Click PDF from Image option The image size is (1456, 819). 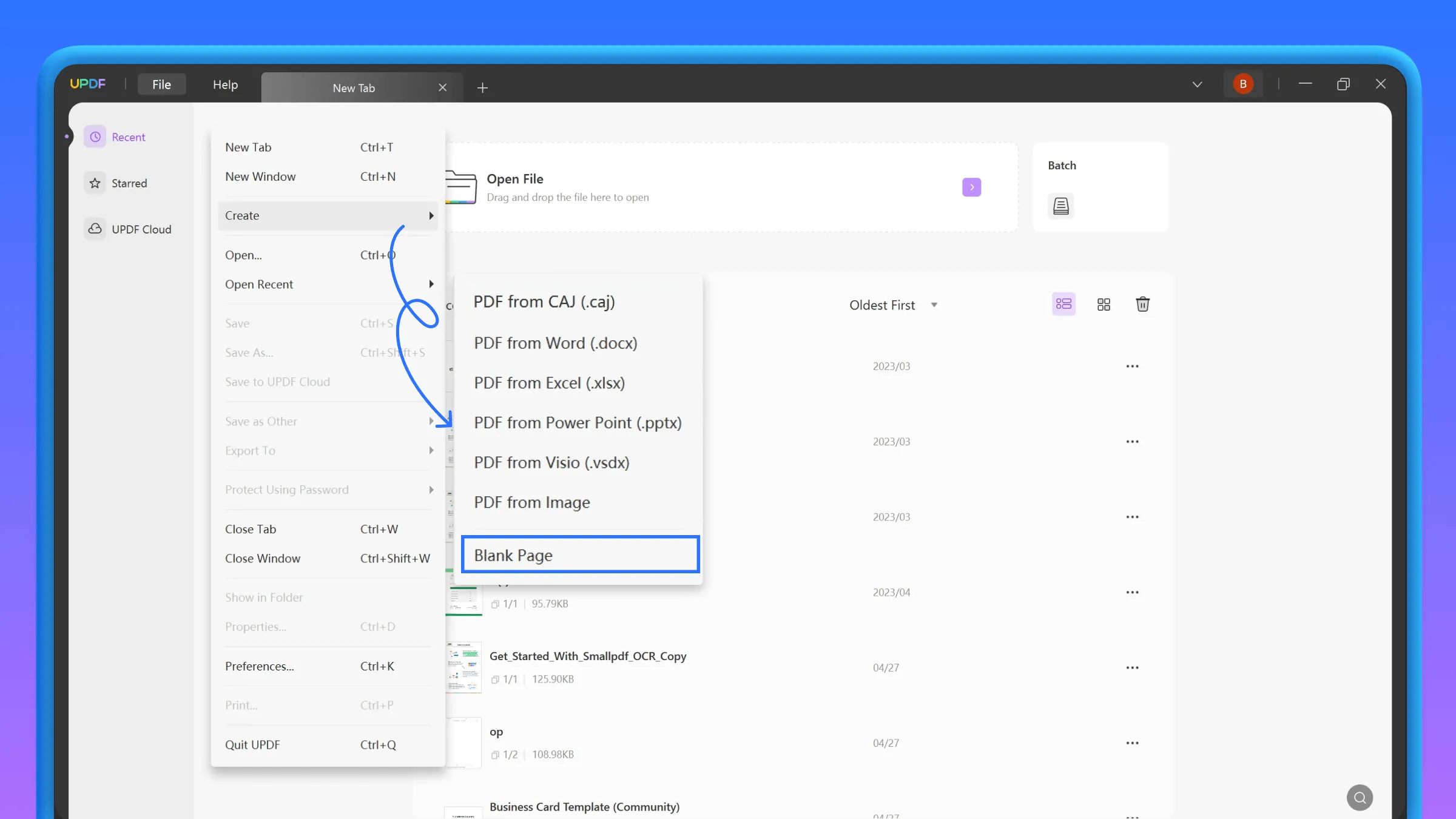point(532,502)
